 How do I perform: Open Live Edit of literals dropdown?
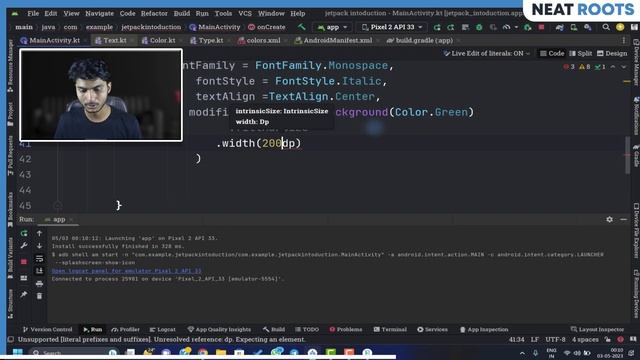[487, 53]
